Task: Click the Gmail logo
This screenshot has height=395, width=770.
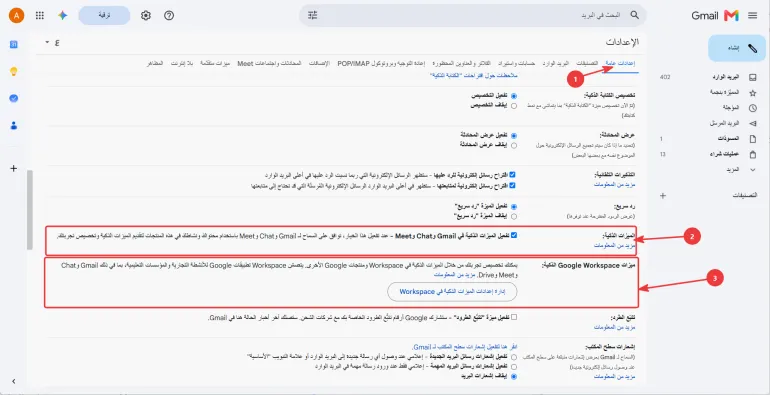Action: (x=715, y=16)
